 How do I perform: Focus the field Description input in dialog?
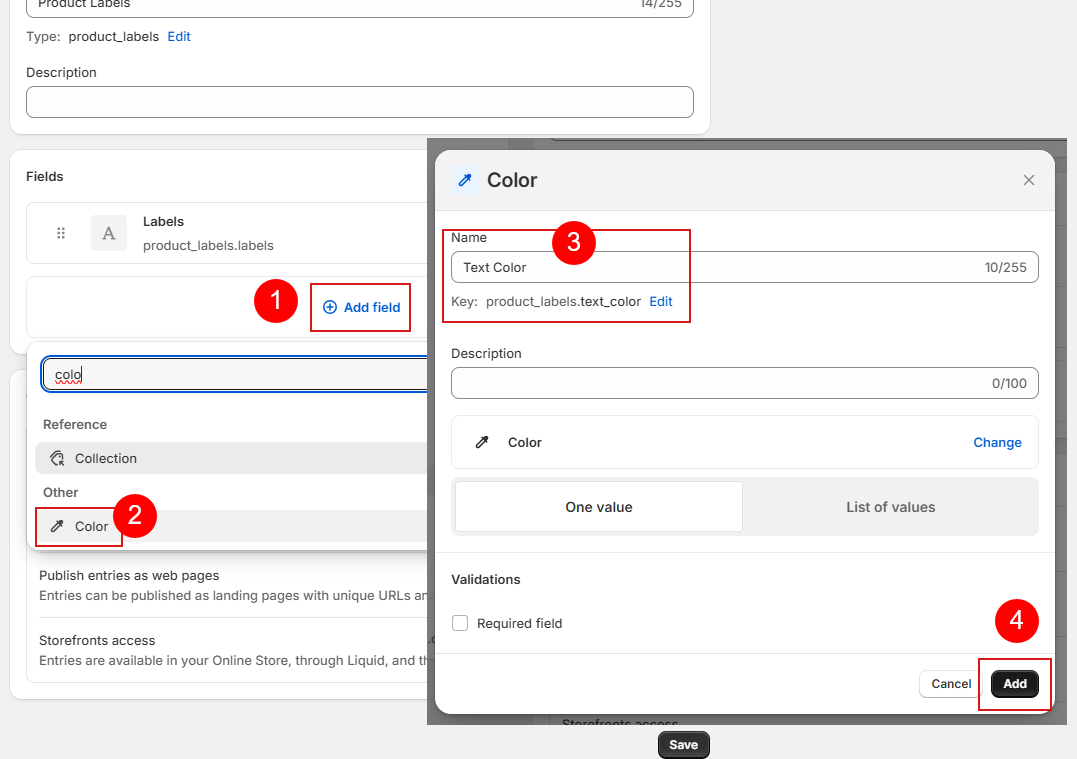tap(715, 383)
